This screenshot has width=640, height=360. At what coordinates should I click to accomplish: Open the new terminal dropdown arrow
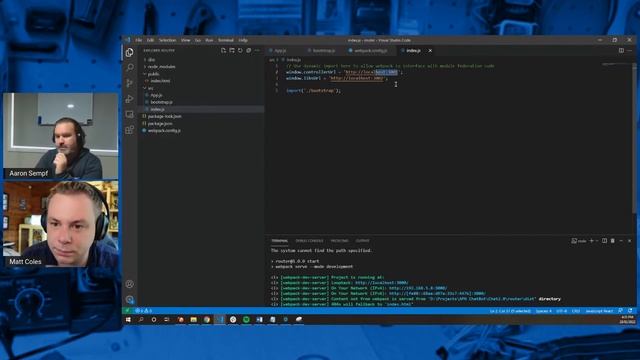597,241
